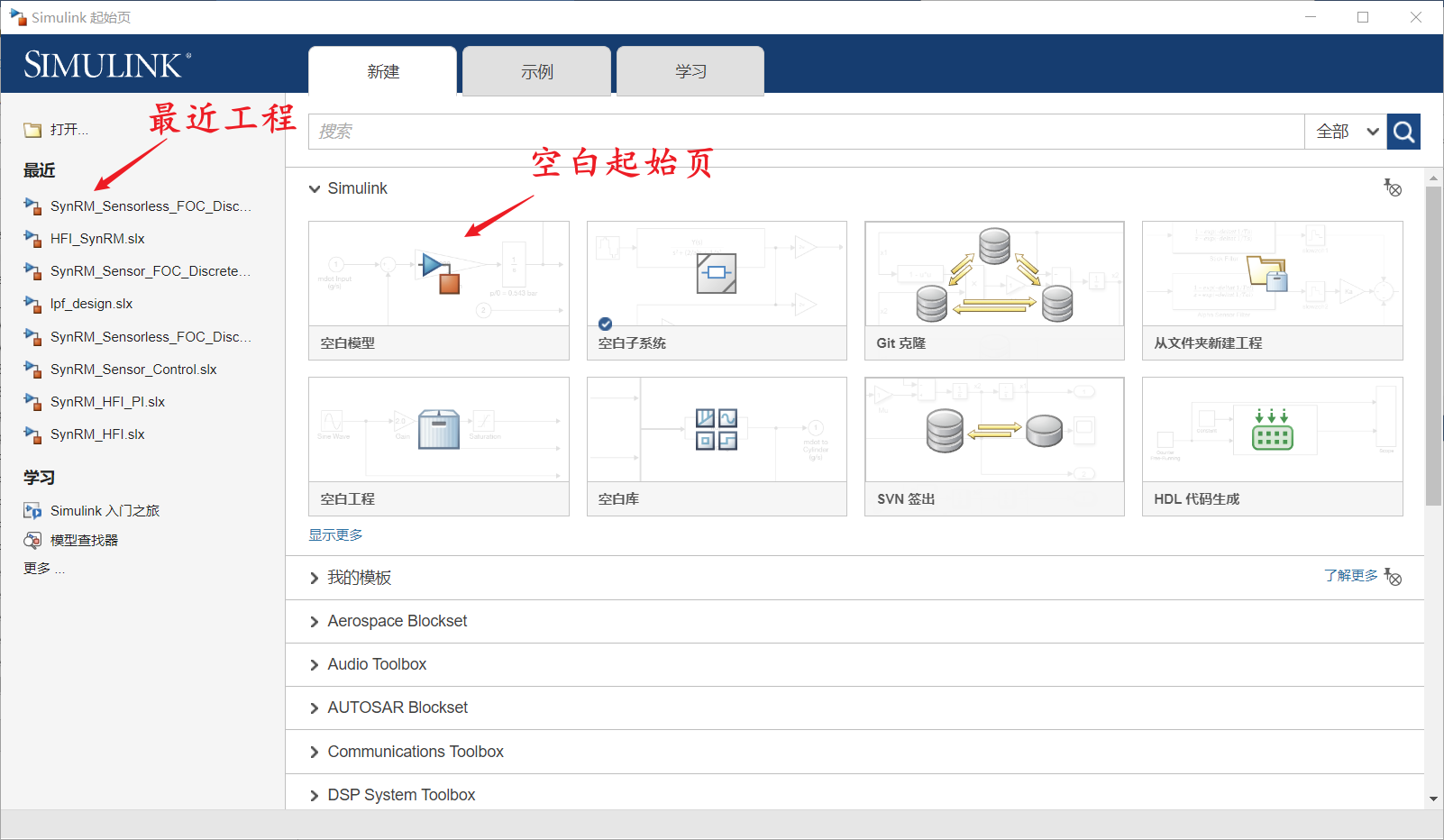The height and width of the screenshot is (840, 1444).
Task: Click the search input field
Action: tap(807, 132)
